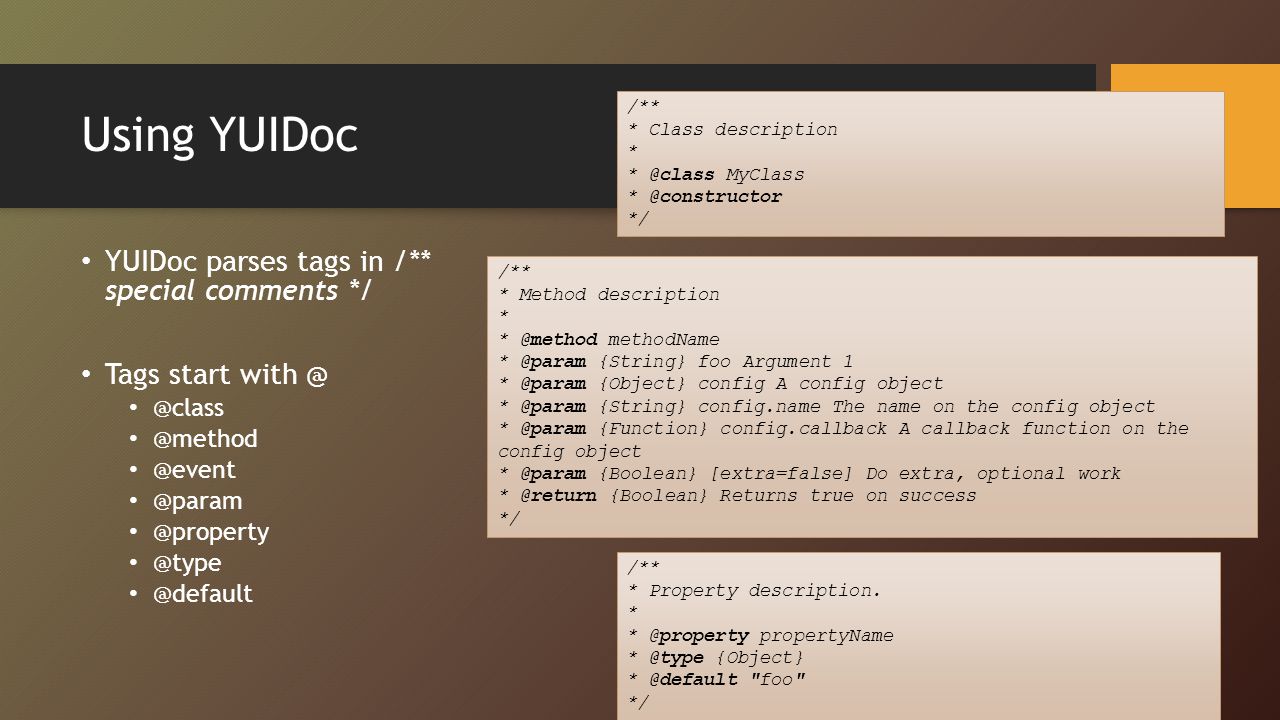The image size is (1280, 720).
Task: Select the '@class' sub-bullet in the tags list
Action: click(x=188, y=408)
